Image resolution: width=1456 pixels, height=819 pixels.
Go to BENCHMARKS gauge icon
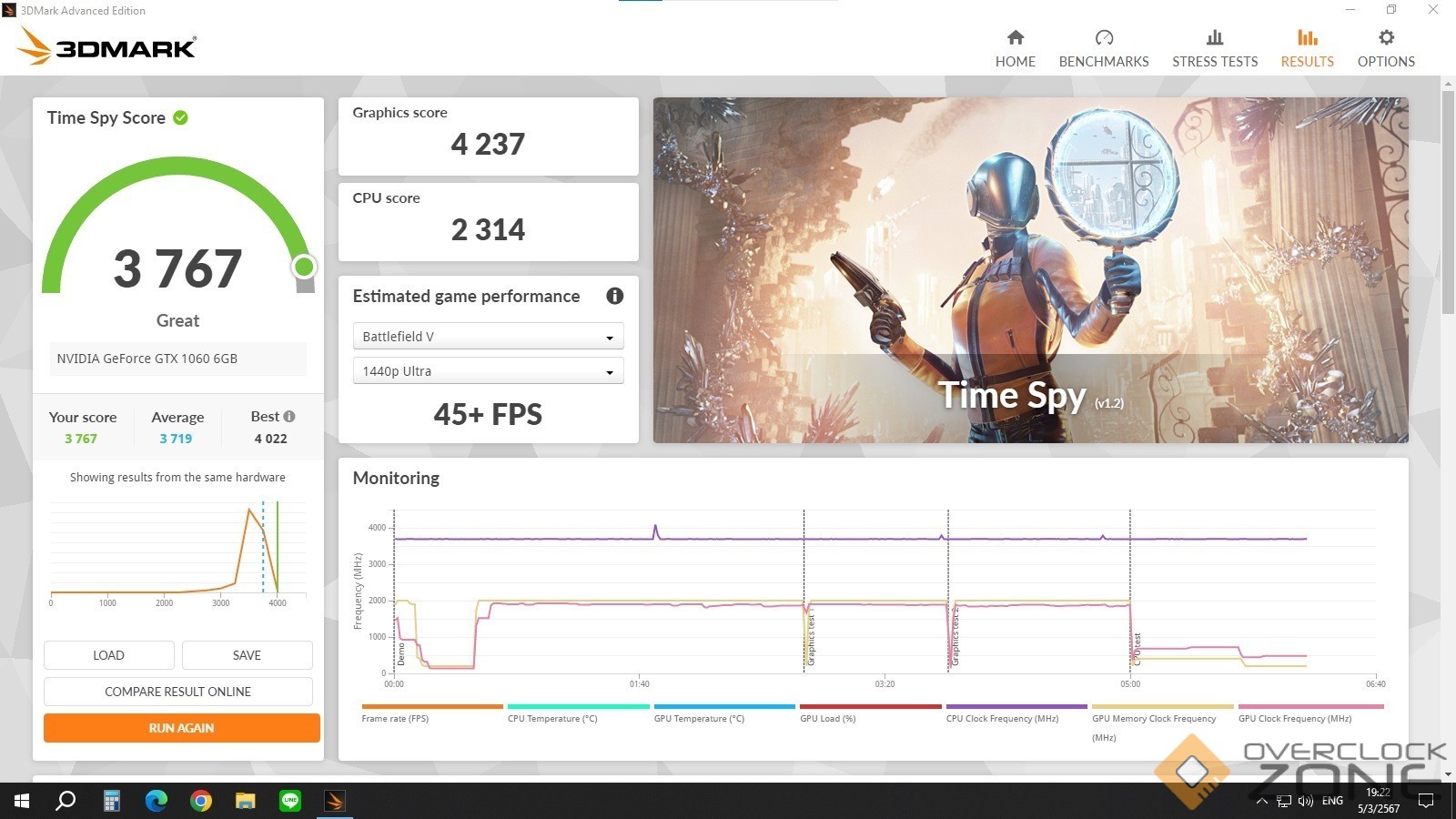[1104, 37]
